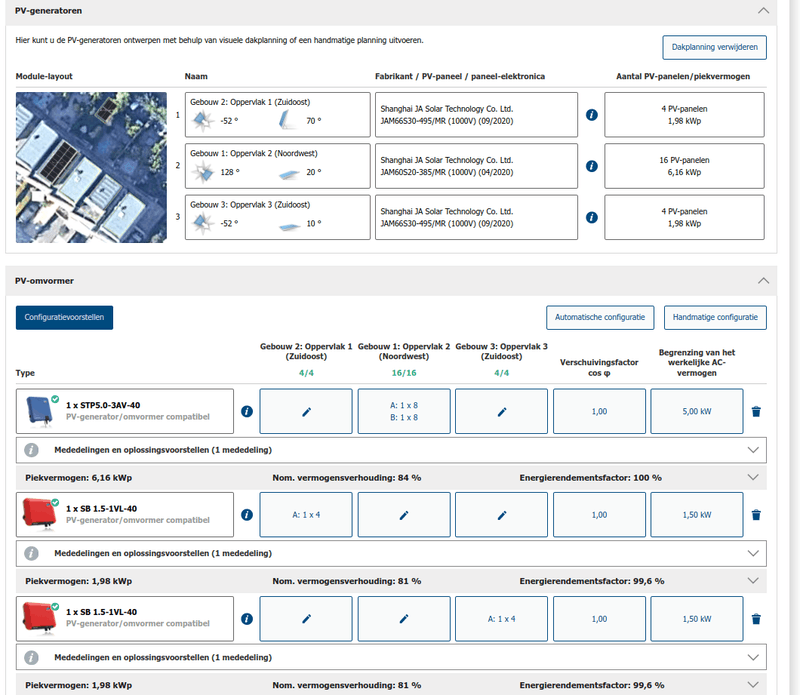The width and height of the screenshot is (800, 695).
Task: Click info icon beside second SB 1.5 Mededelingen
Action: click(31, 658)
